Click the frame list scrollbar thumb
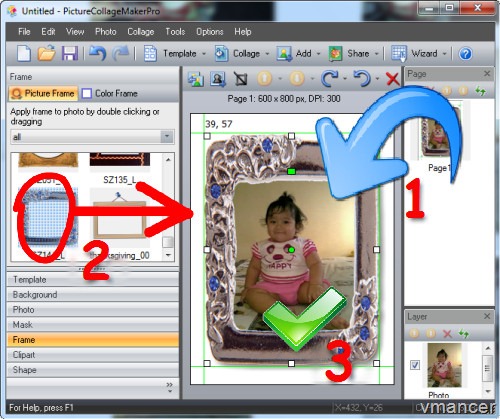 point(168,242)
